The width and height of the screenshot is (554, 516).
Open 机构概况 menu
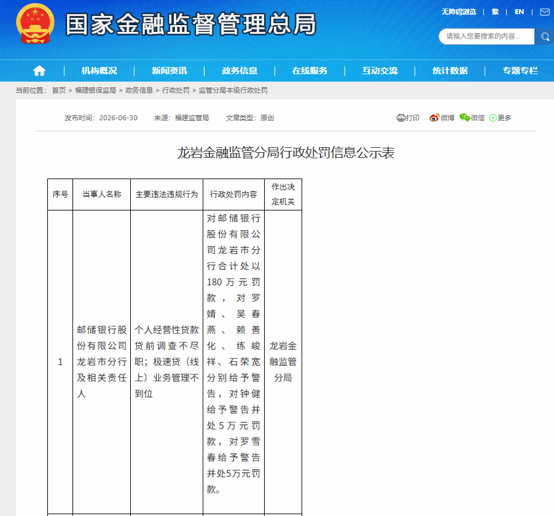point(99,71)
